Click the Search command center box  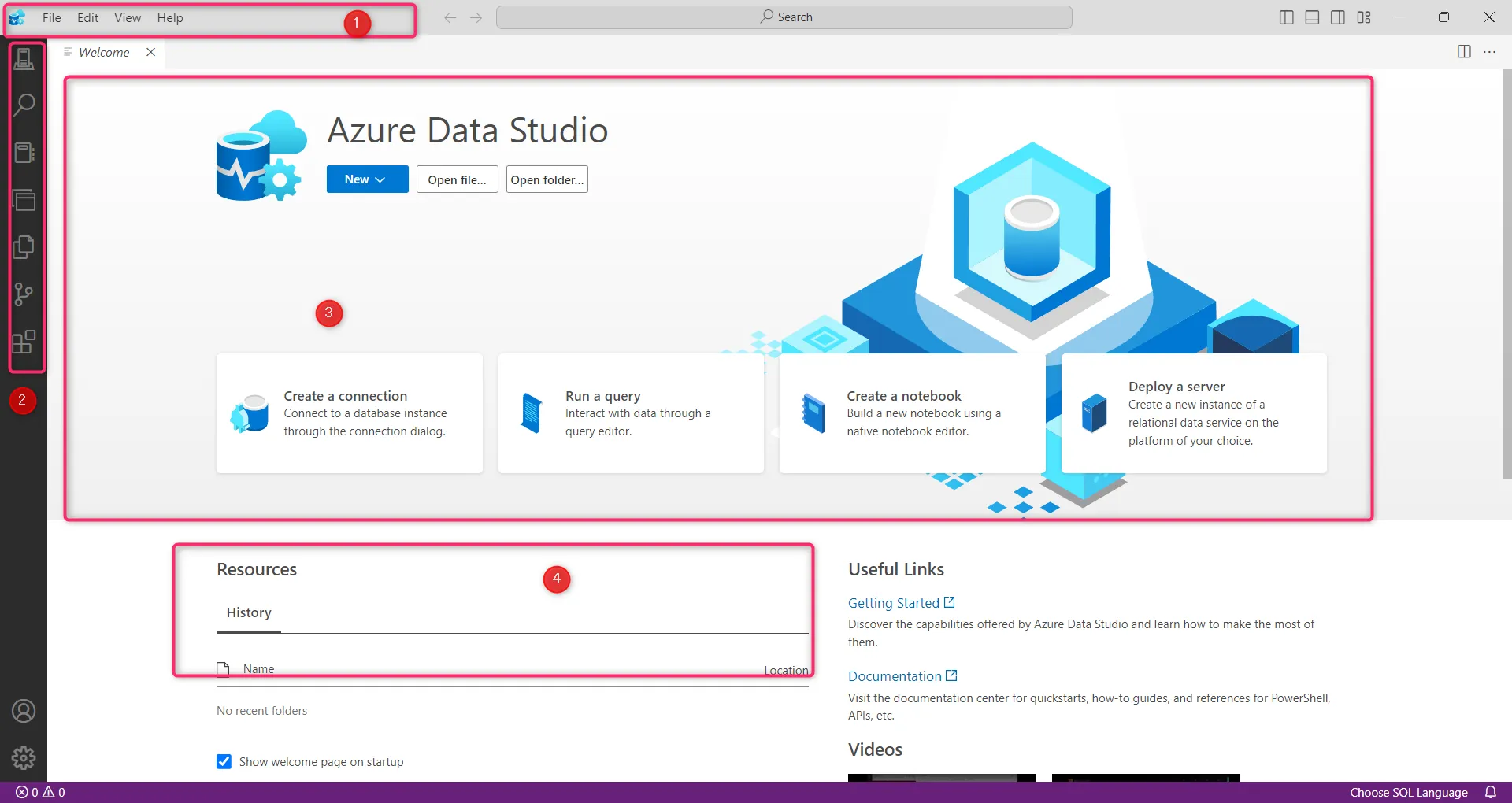[784, 17]
